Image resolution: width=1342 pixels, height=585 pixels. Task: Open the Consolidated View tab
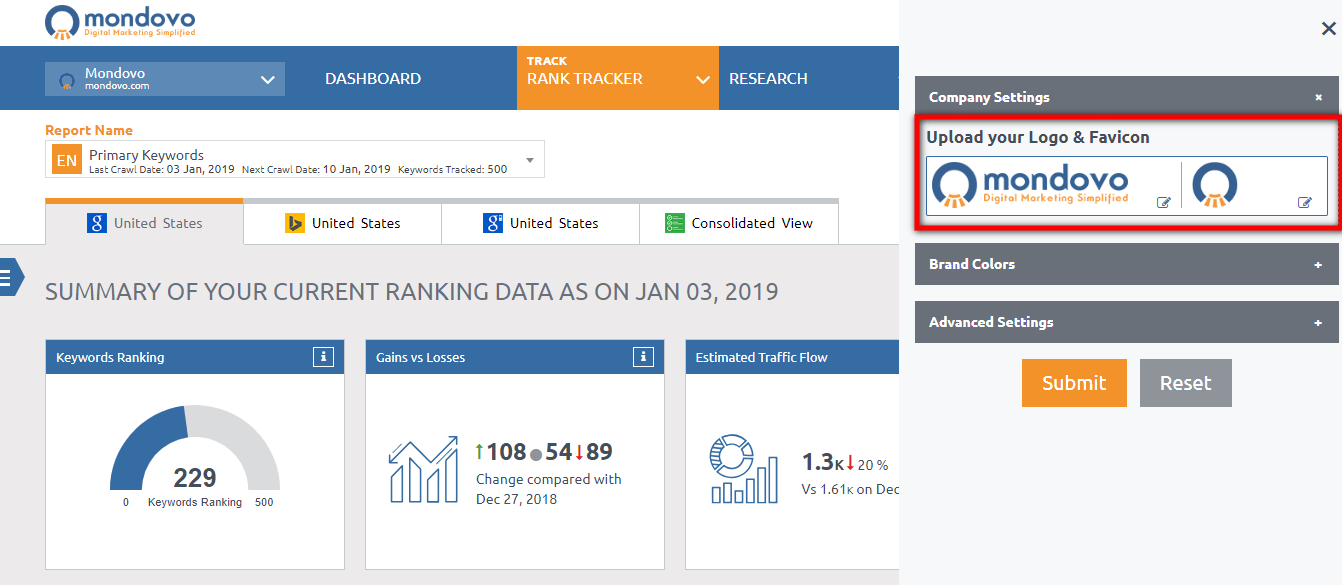(739, 223)
